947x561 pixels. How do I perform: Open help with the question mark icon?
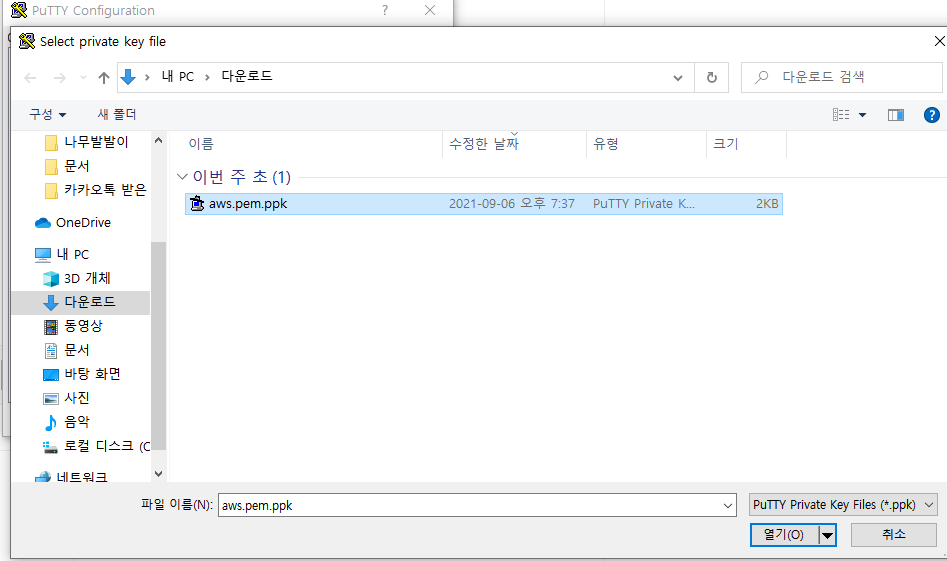[931, 115]
